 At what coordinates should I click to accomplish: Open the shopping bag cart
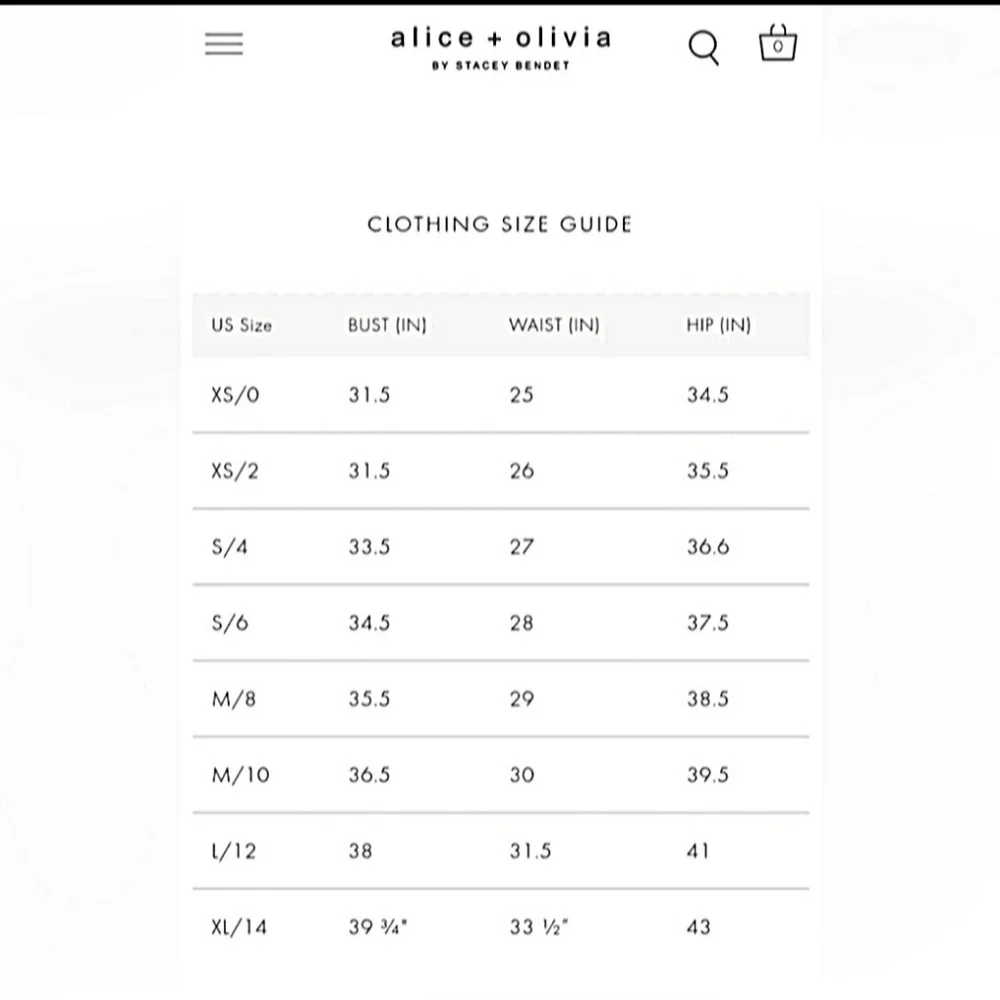[778, 44]
